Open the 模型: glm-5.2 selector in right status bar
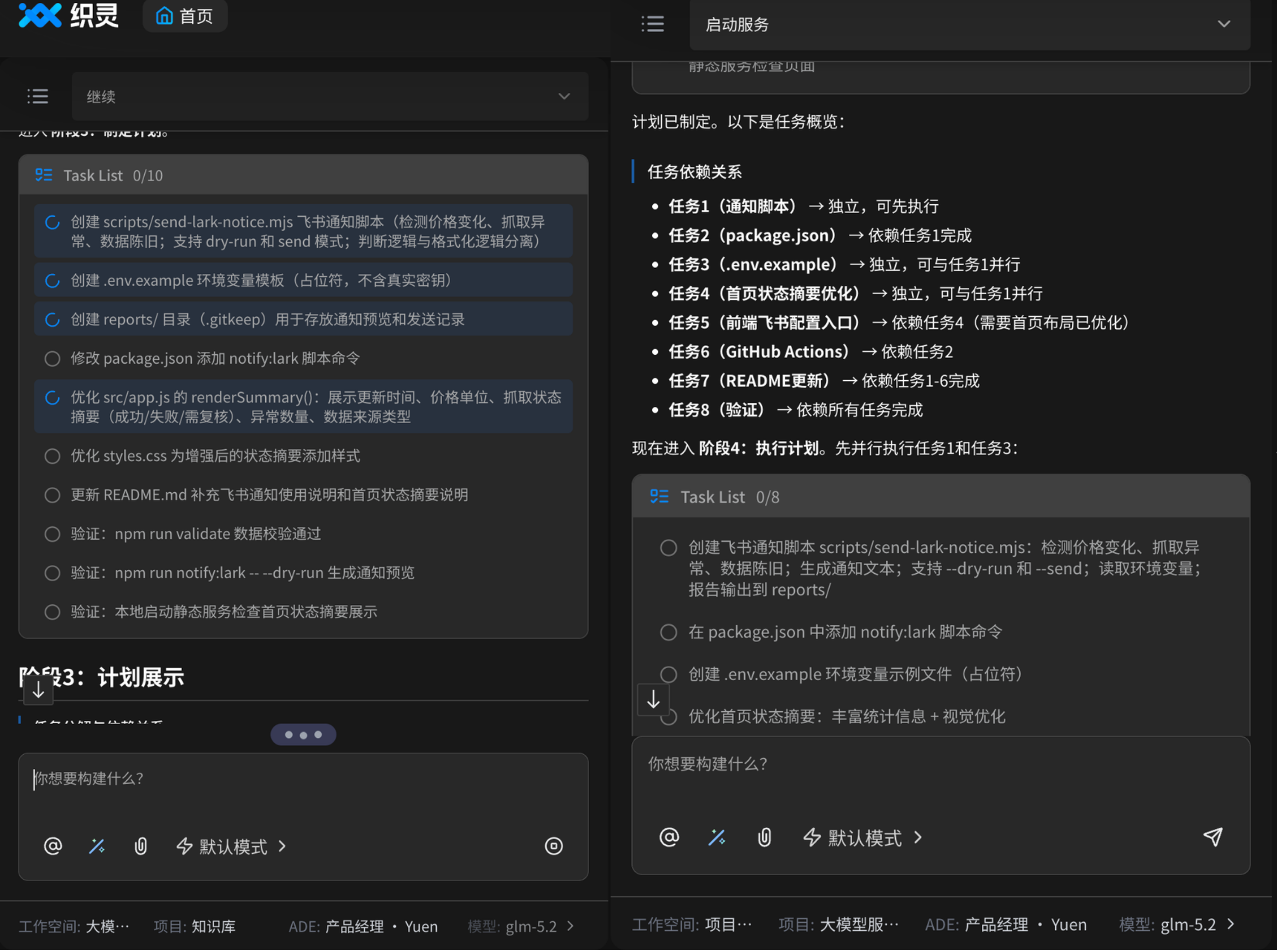 point(1177,925)
